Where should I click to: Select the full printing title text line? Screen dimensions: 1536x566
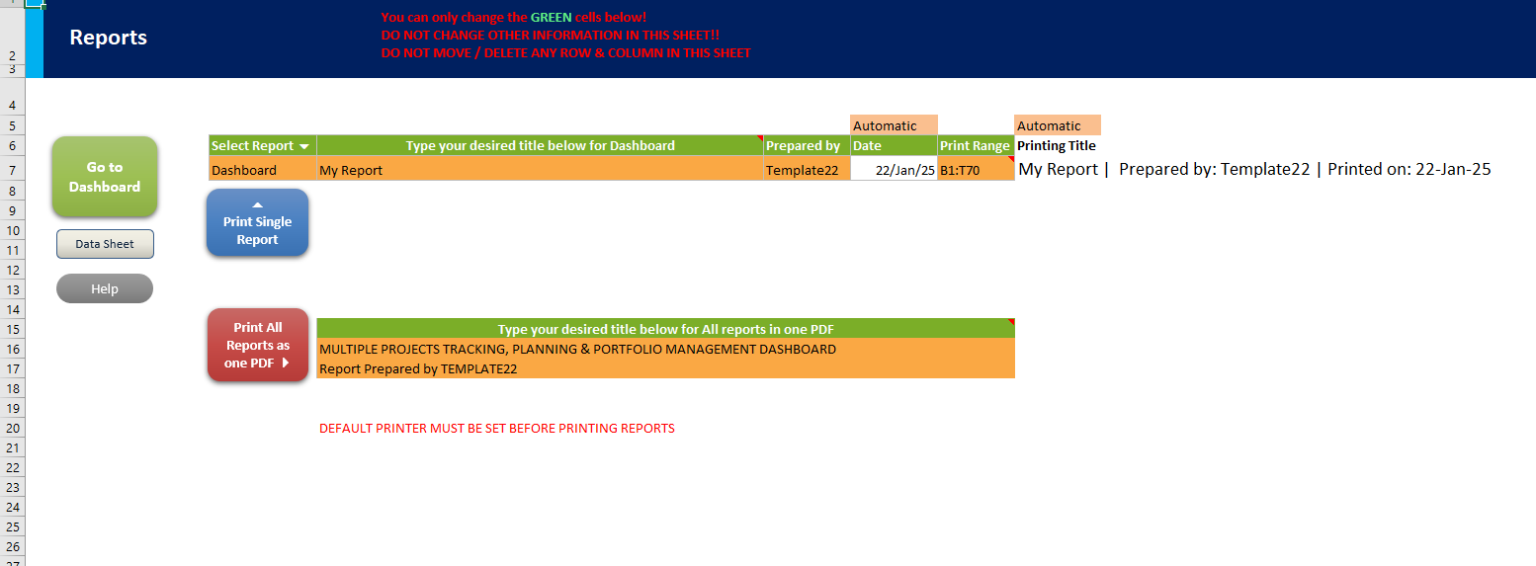click(x=1255, y=169)
